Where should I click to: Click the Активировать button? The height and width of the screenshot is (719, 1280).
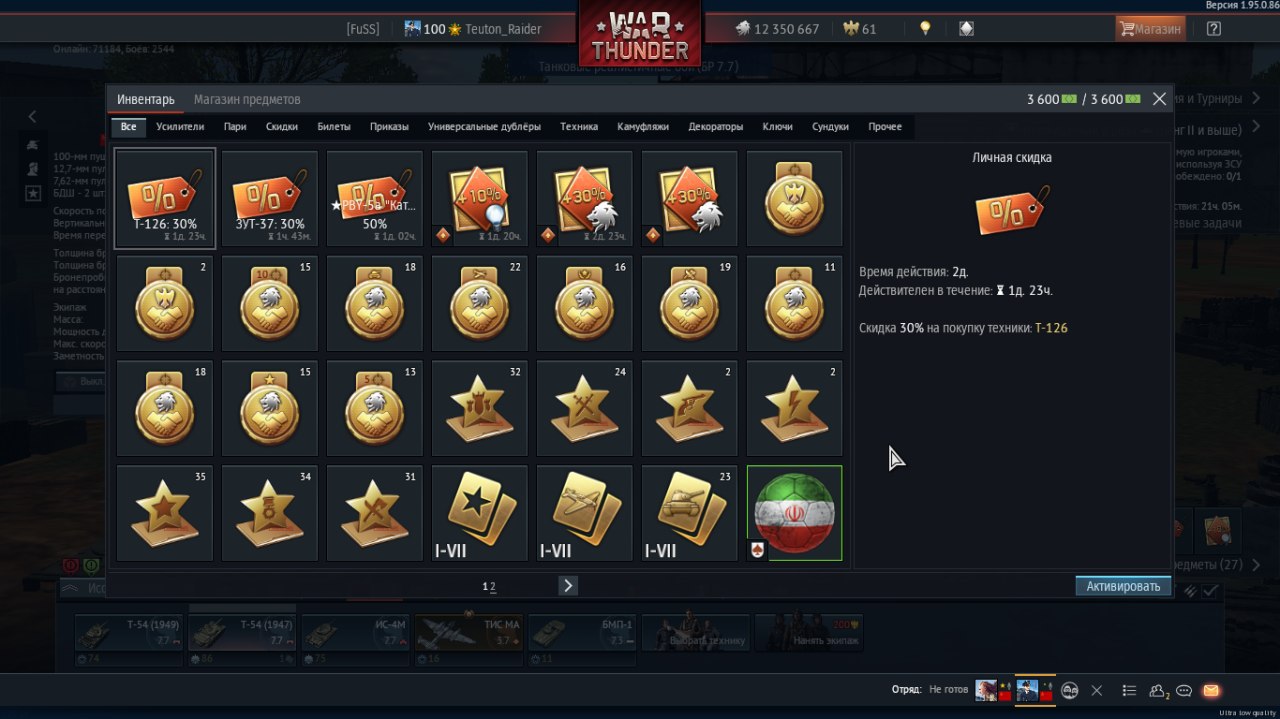click(1123, 586)
